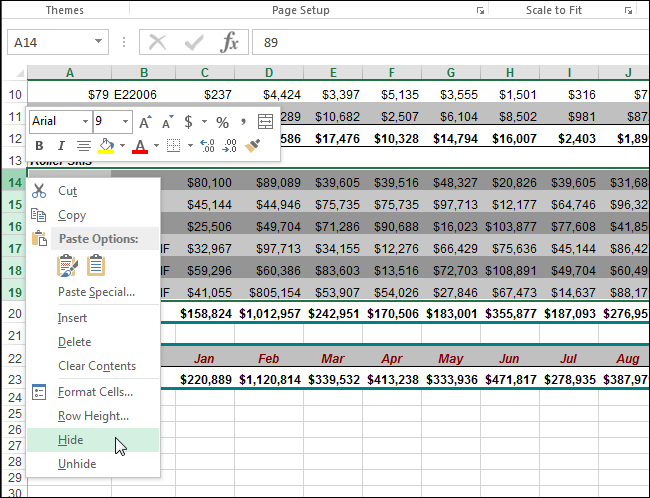Click the Insert Function fx icon

[x=229, y=42]
